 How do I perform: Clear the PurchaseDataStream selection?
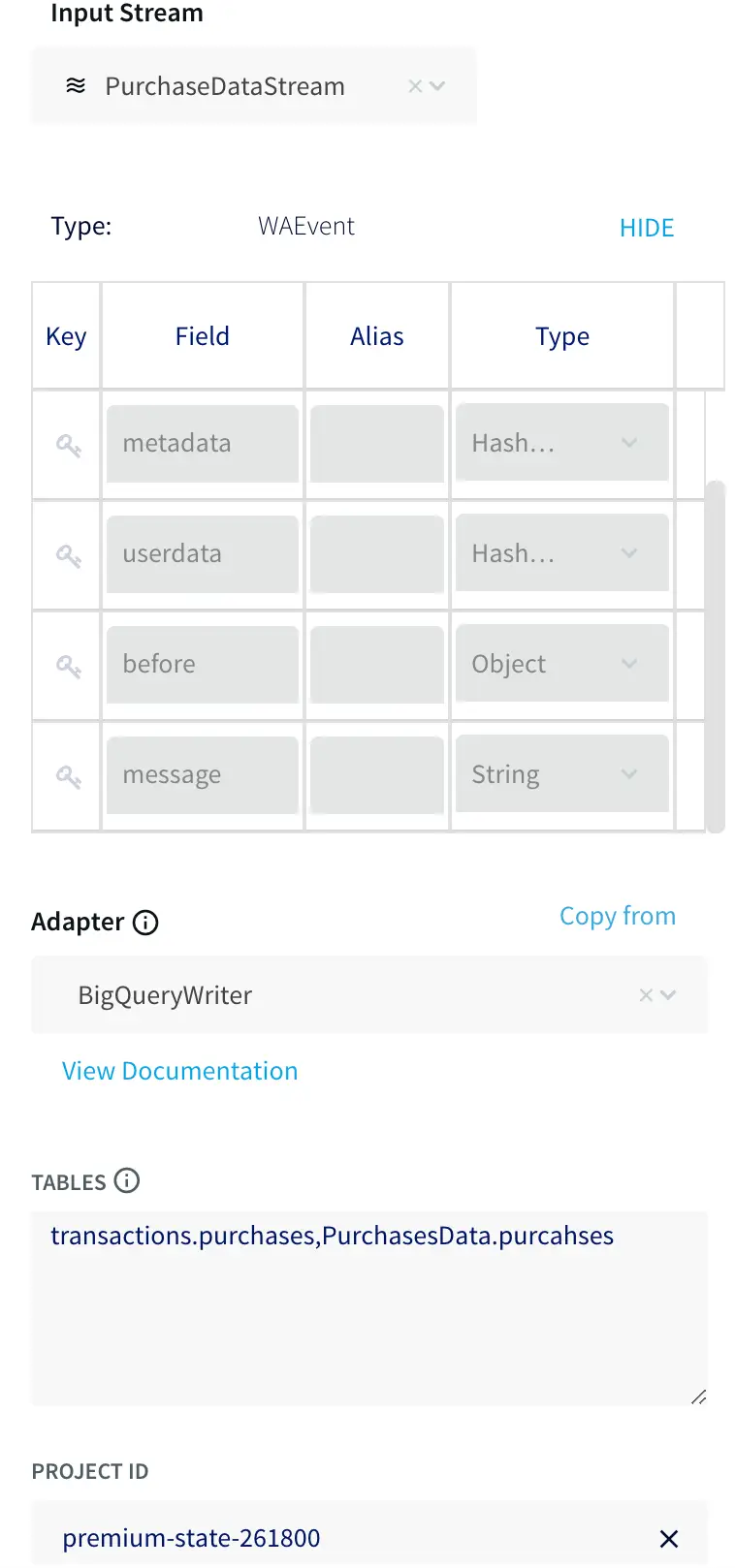pos(415,86)
